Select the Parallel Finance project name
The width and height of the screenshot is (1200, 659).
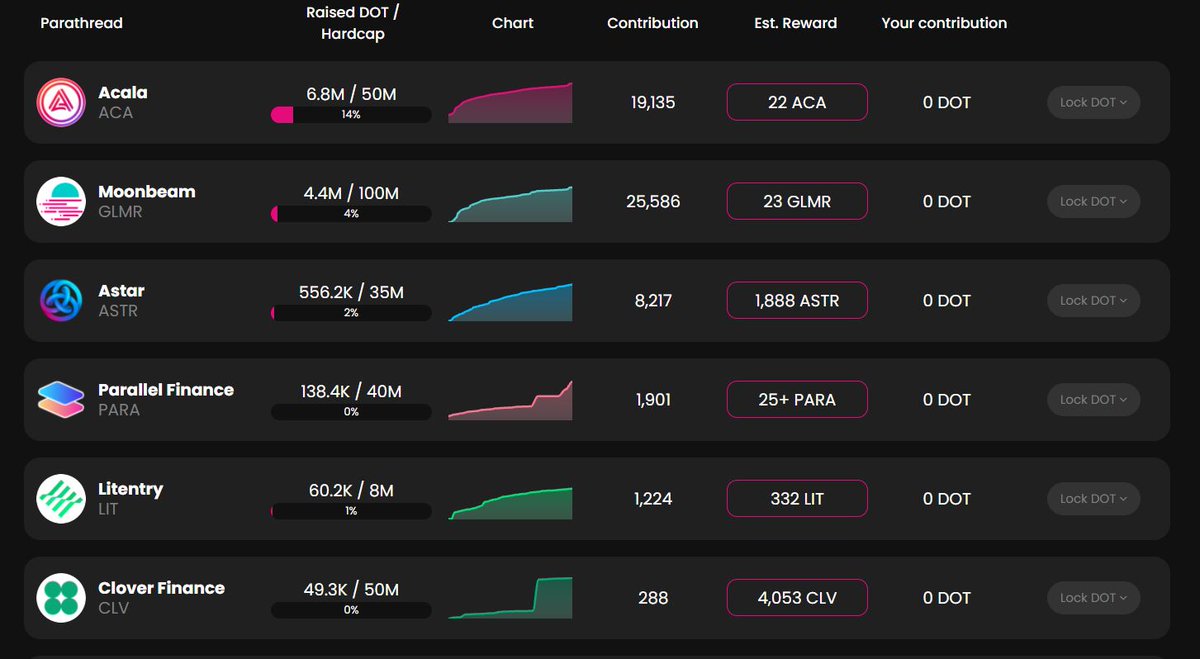(166, 389)
